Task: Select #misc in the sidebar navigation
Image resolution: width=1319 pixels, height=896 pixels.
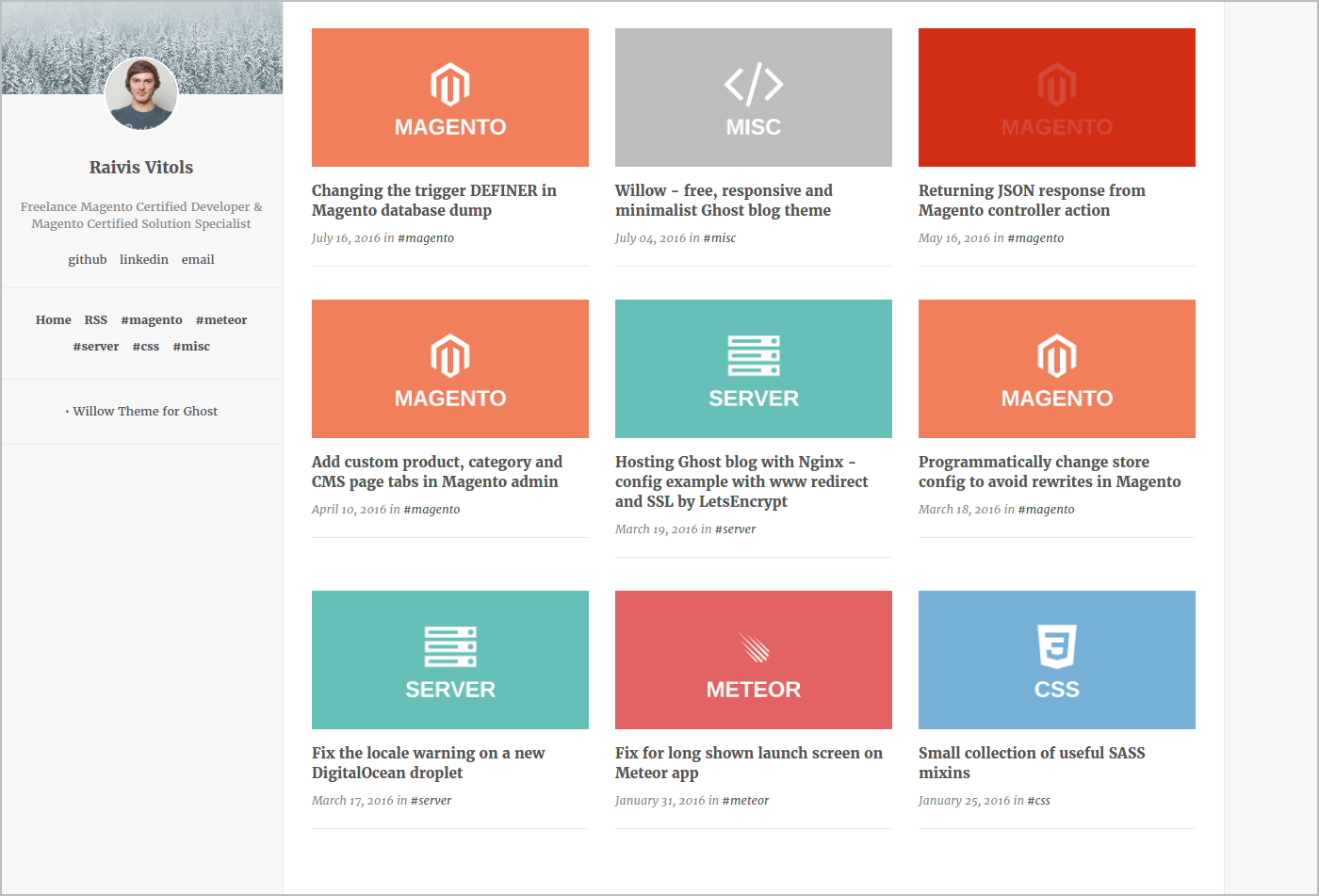Action: pos(191,347)
